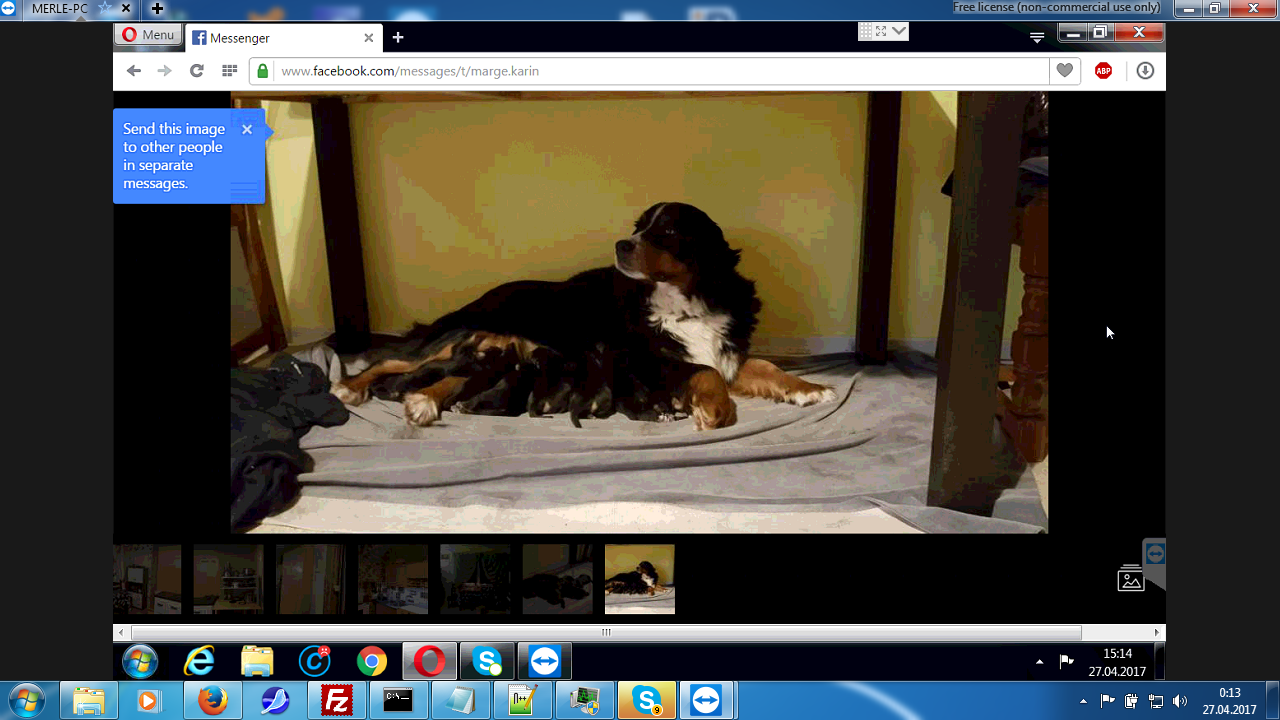Expand the Opera tab menu list
The height and width of the screenshot is (720, 1280).
[1037, 38]
